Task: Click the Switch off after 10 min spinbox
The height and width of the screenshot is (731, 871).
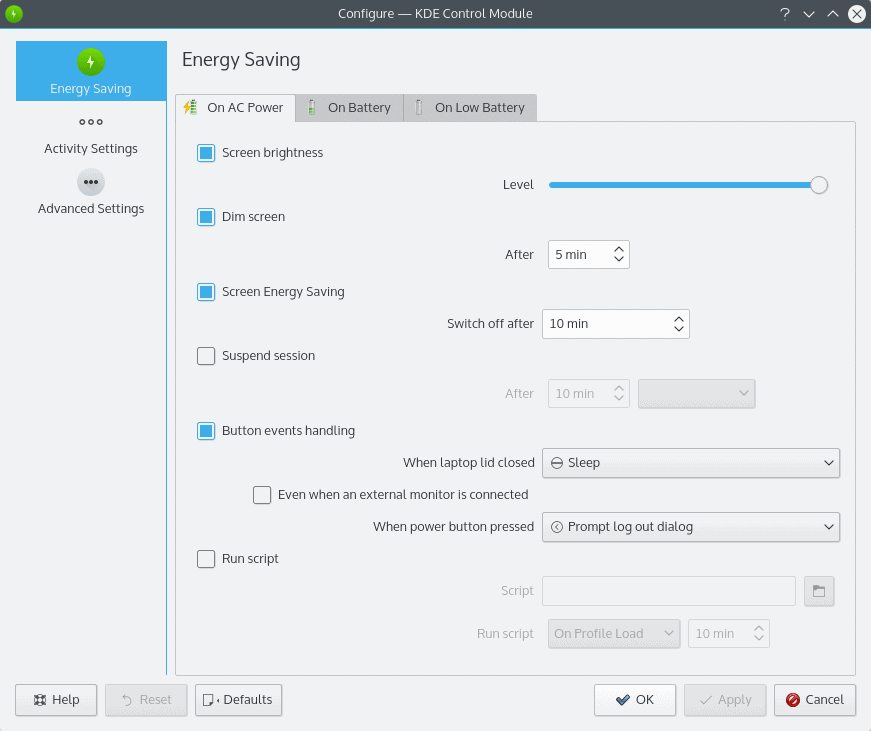Action: (x=606, y=324)
